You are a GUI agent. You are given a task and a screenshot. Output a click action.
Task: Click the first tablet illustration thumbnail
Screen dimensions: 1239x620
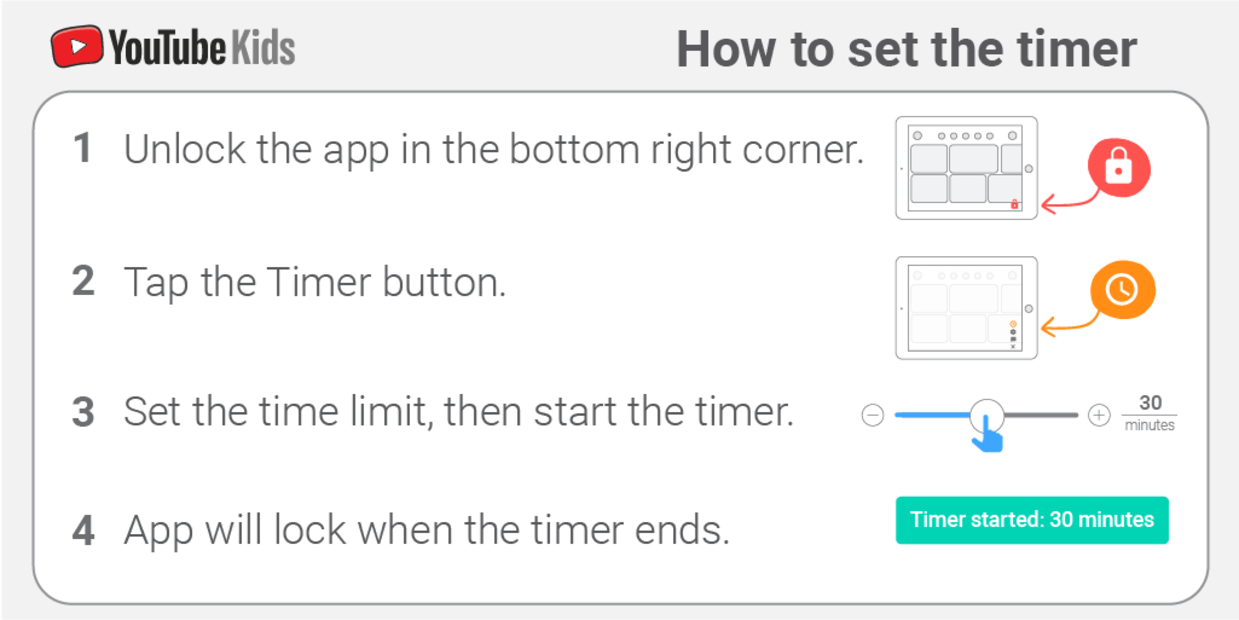[966, 168]
